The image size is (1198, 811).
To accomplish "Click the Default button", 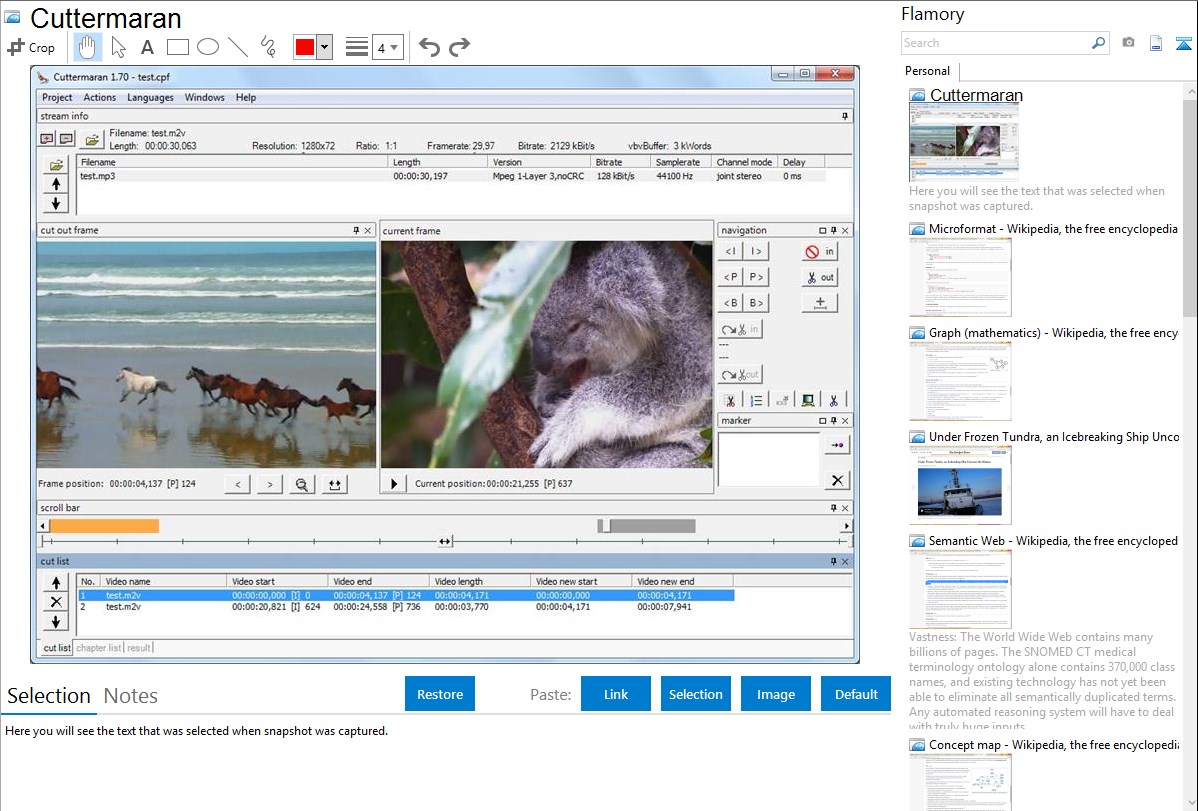I will [x=856, y=694].
